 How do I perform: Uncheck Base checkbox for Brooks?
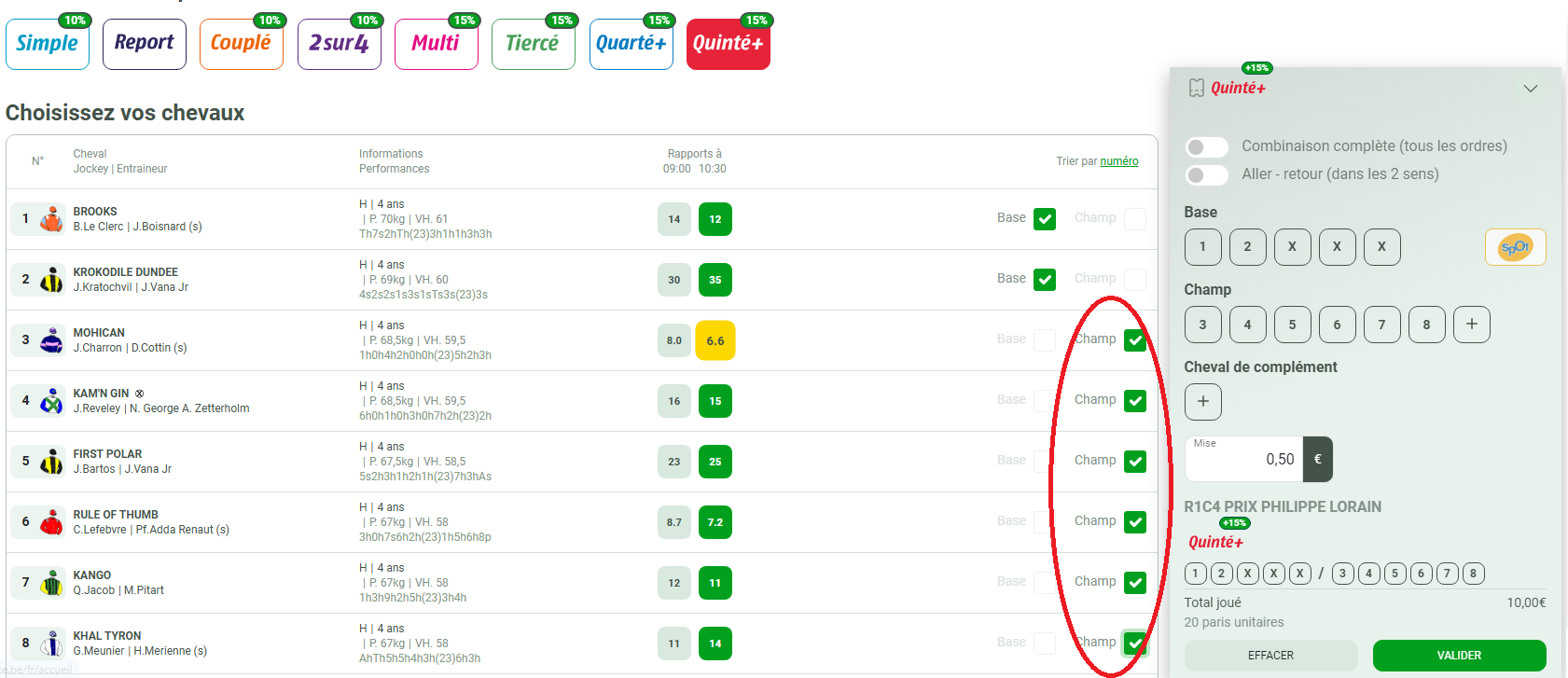[x=1044, y=219]
